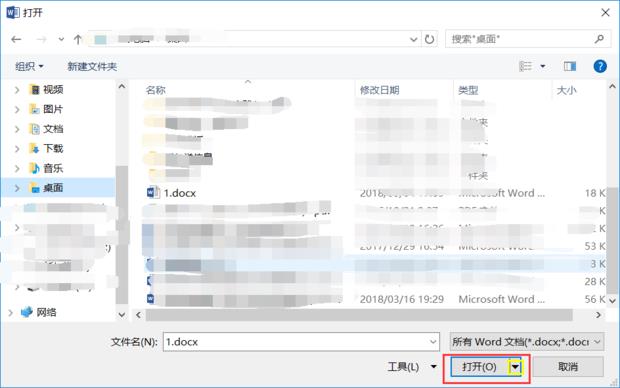Viewport: 620px width, 388px height.
Task: Expand the 图片 tree node arrow
Action: [x=17, y=110]
